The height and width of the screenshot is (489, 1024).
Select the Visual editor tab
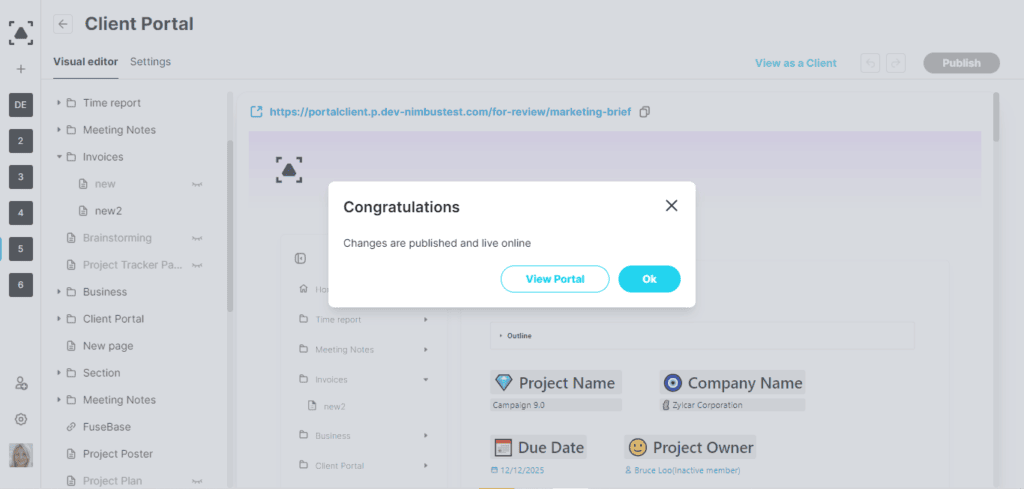pos(86,62)
